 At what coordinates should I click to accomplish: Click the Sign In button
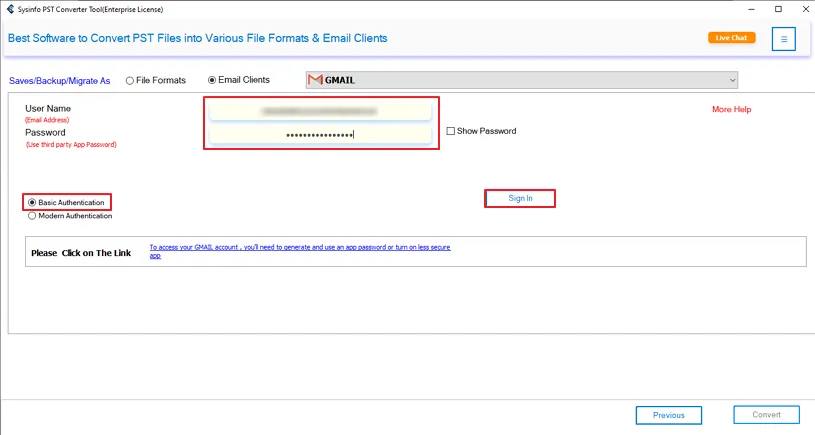coord(520,198)
